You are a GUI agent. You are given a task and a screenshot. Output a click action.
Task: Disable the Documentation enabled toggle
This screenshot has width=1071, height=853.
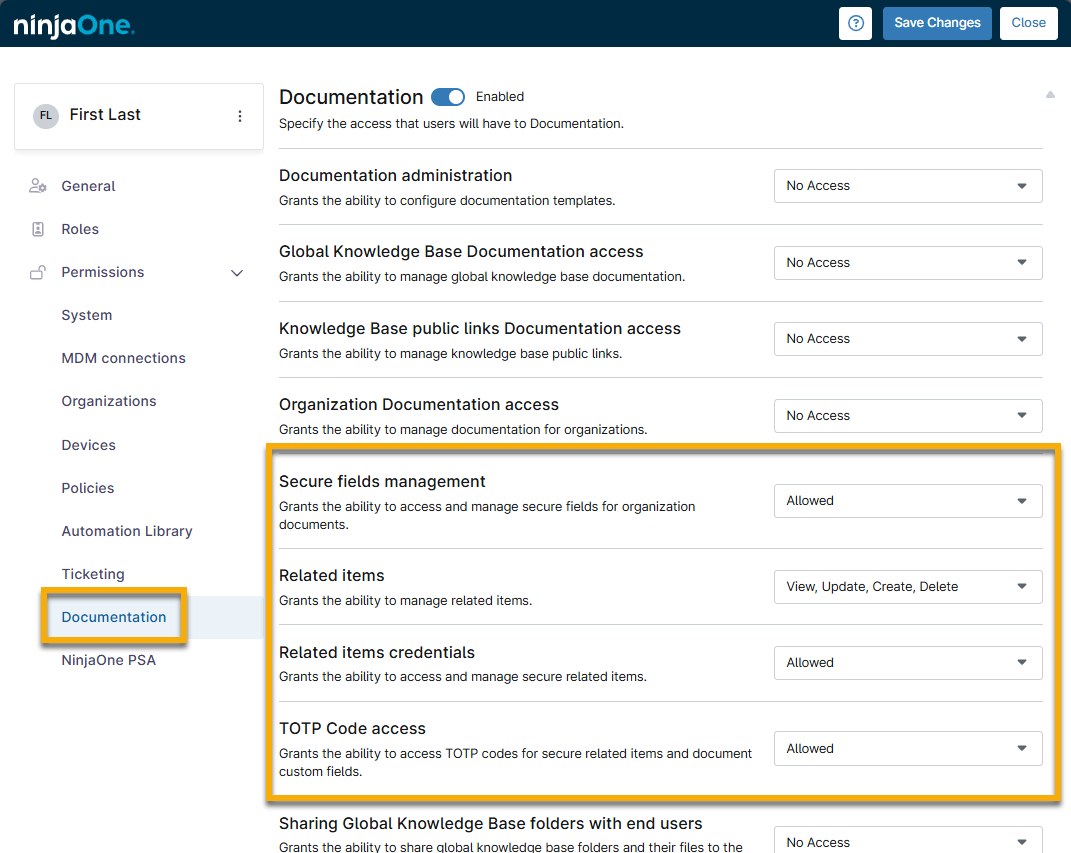coord(448,97)
